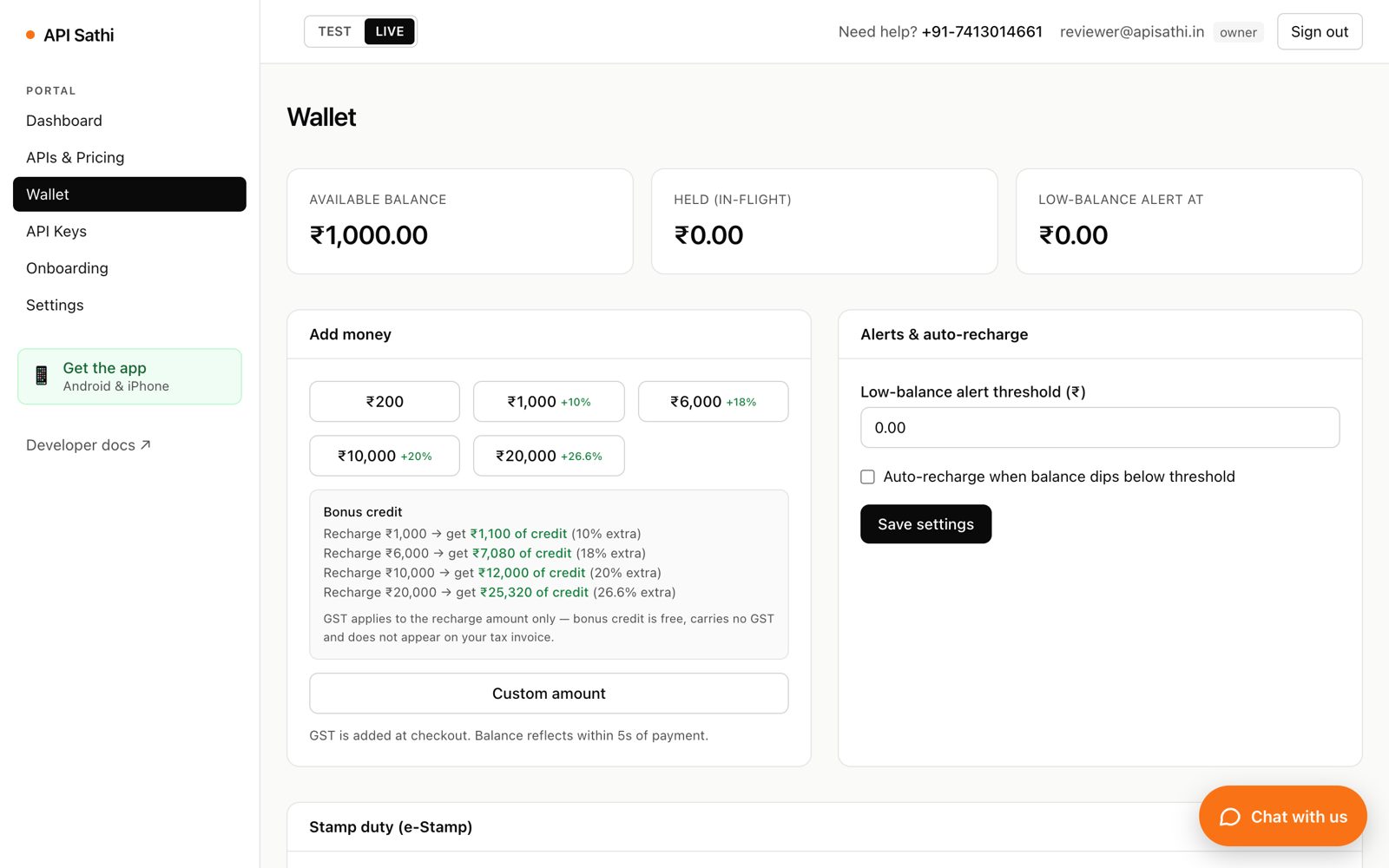Click the Add money heading
Image resolution: width=1389 pixels, height=868 pixels.
point(350,334)
